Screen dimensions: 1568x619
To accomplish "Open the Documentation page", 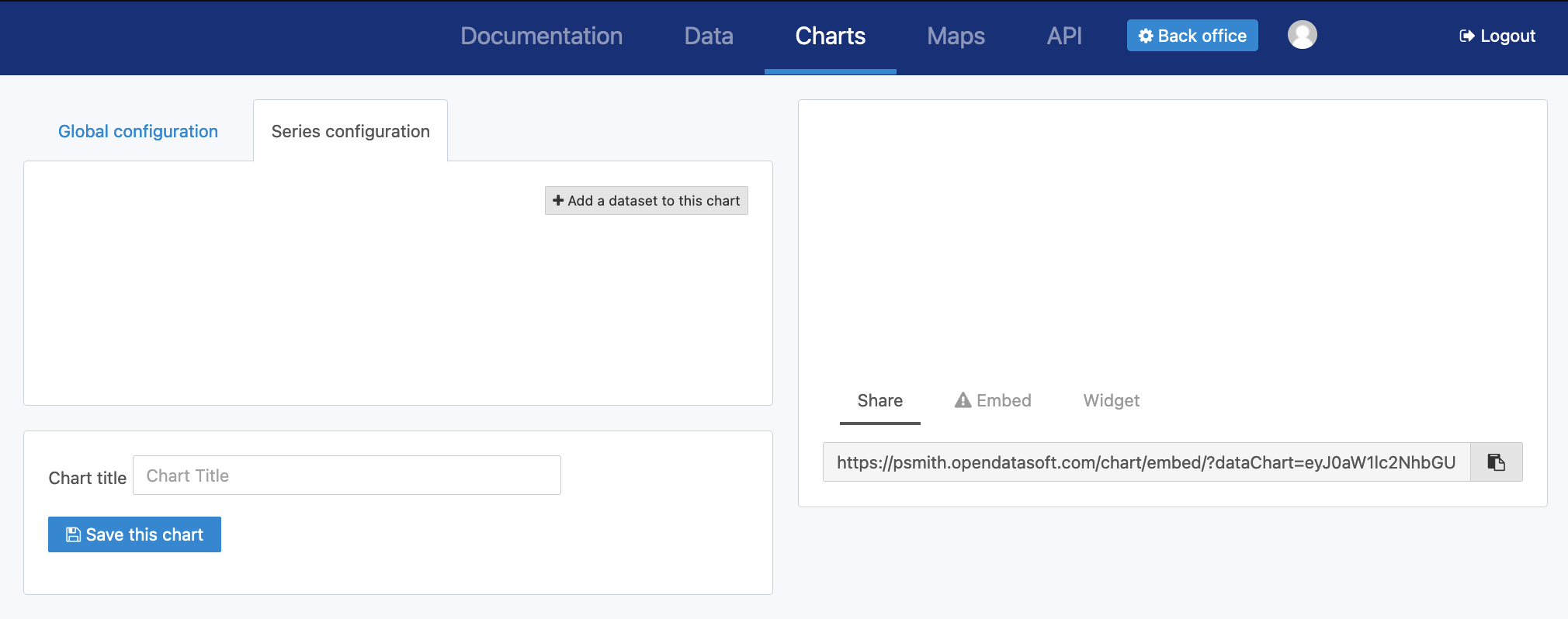I will click(541, 36).
